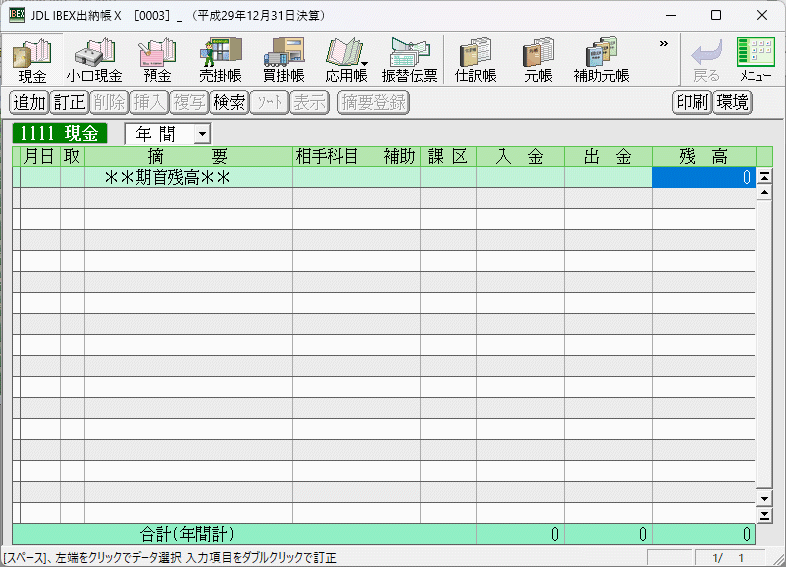Click the 課区 column header

[x=448, y=156]
